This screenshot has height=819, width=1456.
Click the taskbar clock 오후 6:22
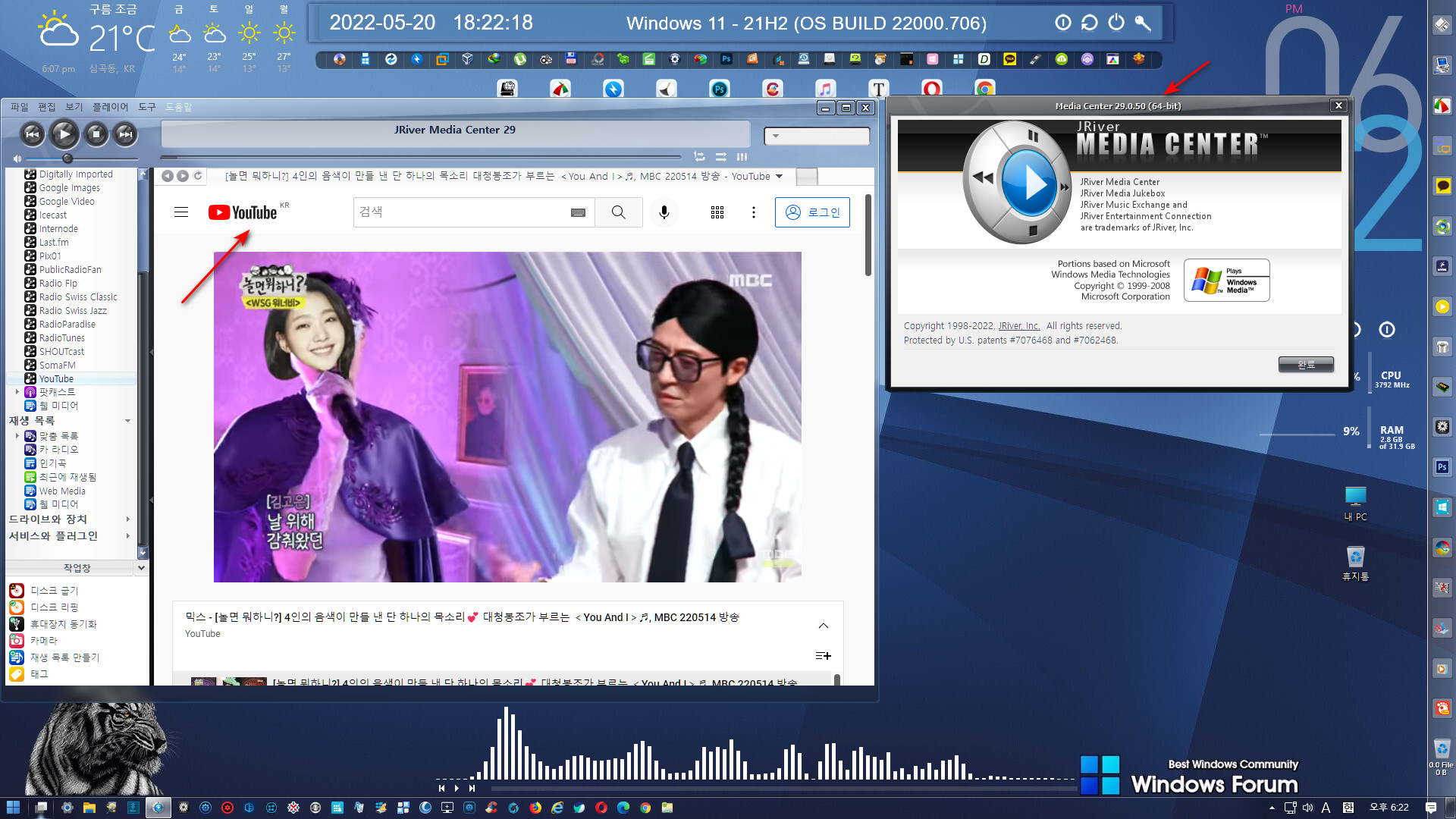click(x=1389, y=808)
